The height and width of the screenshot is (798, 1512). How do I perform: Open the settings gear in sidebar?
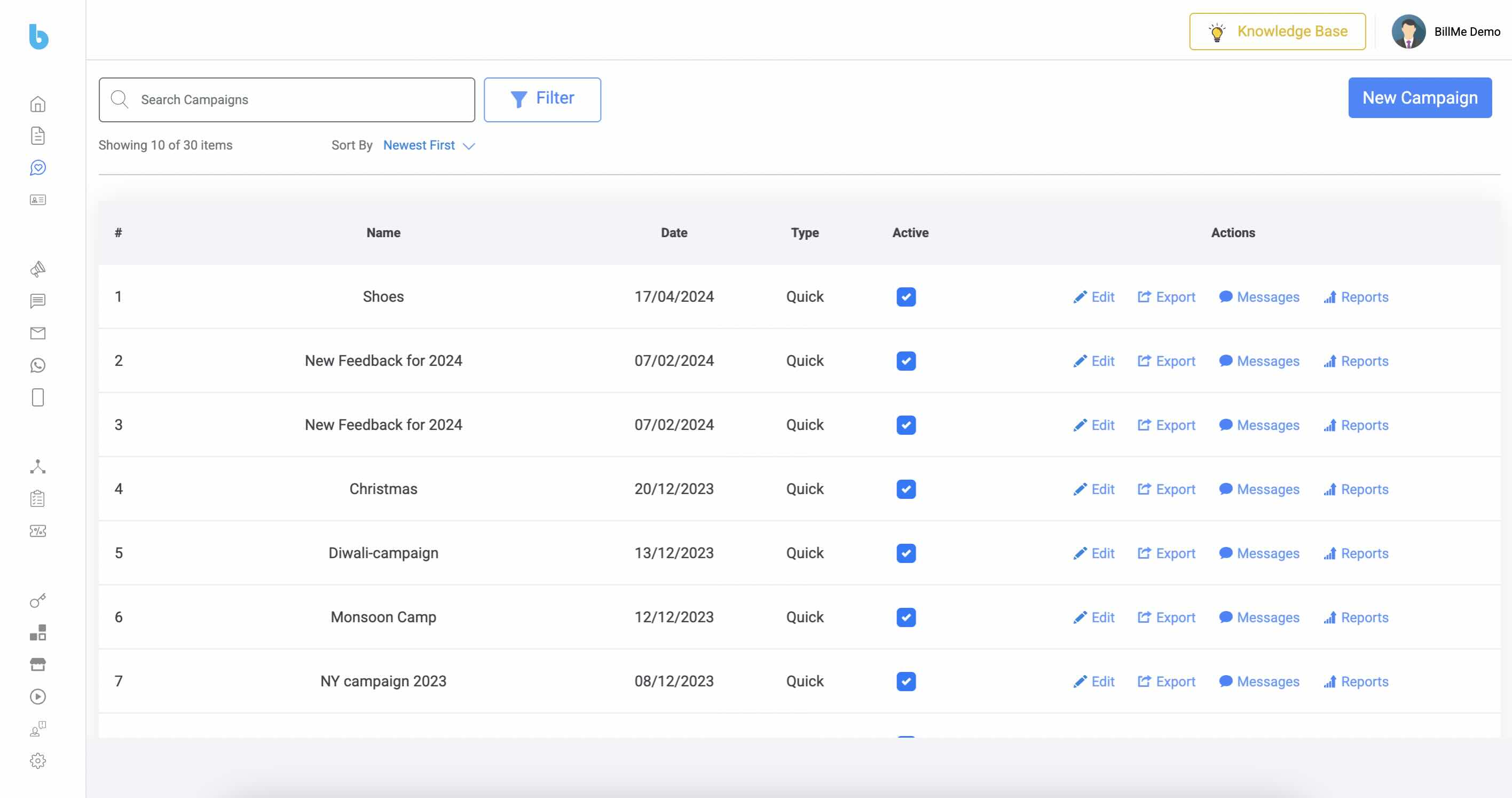pyautogui.click(x=37, y=761)
